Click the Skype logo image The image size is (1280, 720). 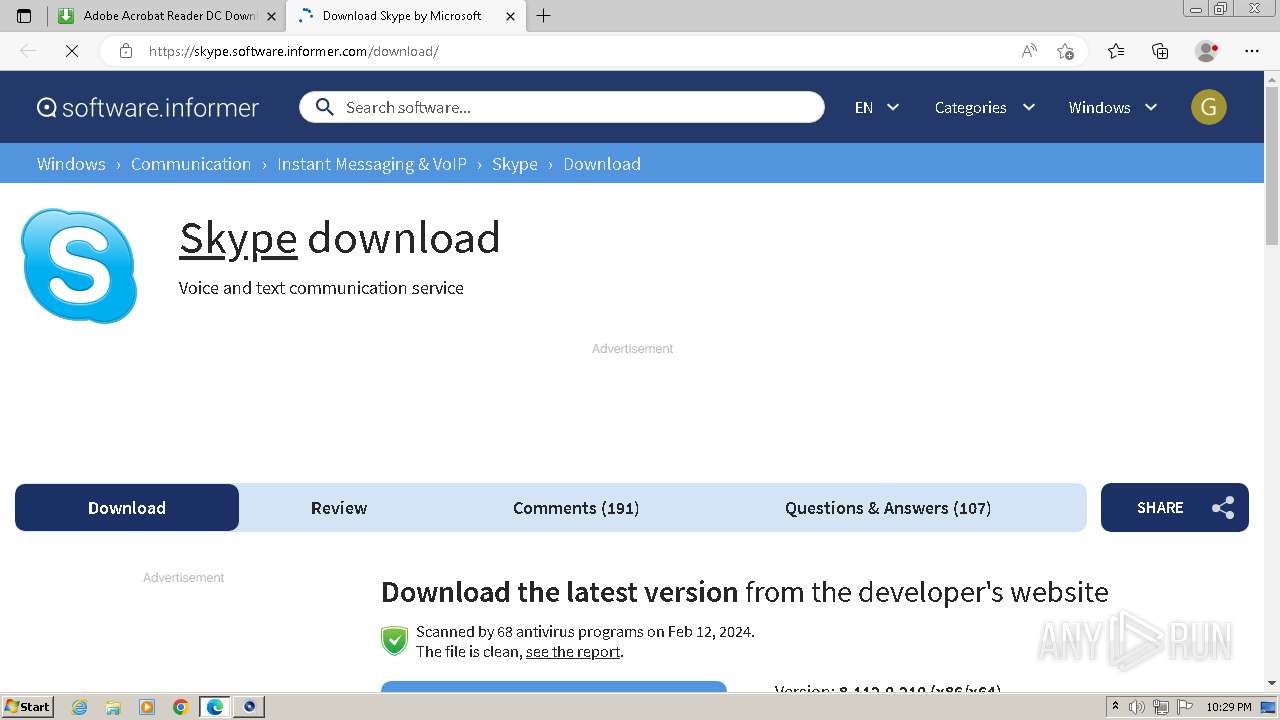tap(79, 266)
